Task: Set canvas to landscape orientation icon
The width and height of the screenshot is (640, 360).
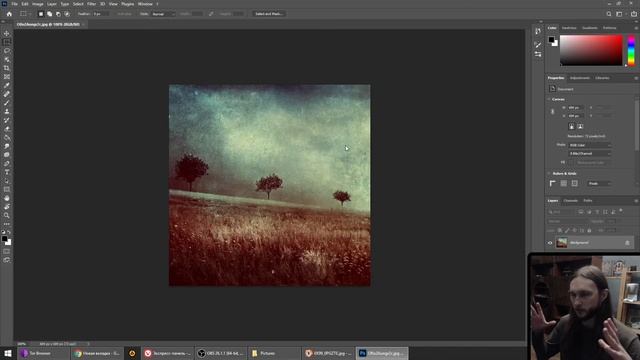Action: click(580, 127)
